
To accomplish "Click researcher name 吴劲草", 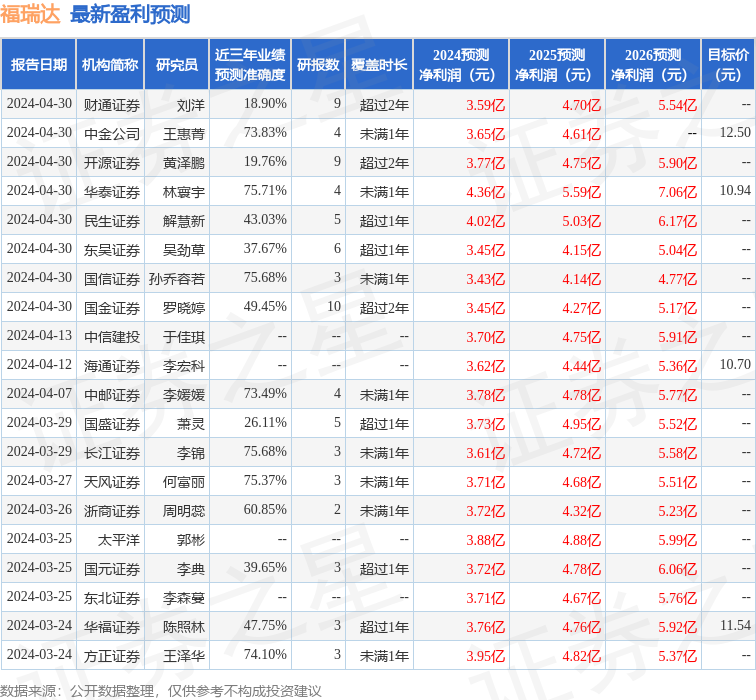I will (184, 250).
